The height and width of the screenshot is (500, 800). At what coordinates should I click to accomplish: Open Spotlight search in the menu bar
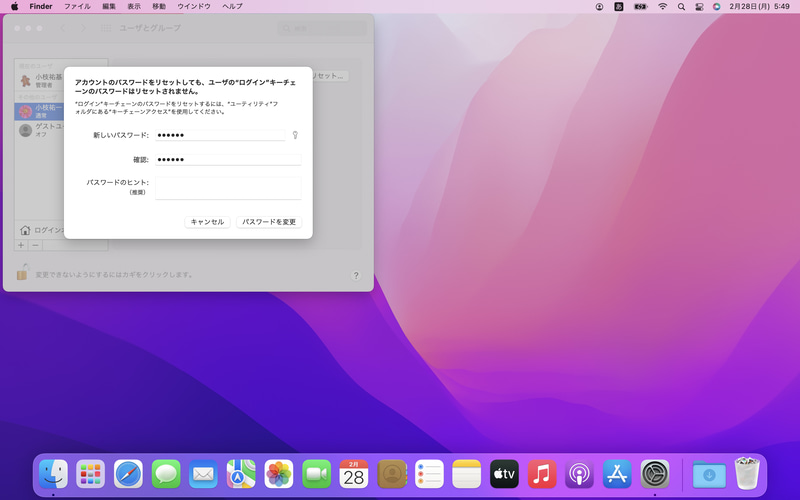[681, 7]
